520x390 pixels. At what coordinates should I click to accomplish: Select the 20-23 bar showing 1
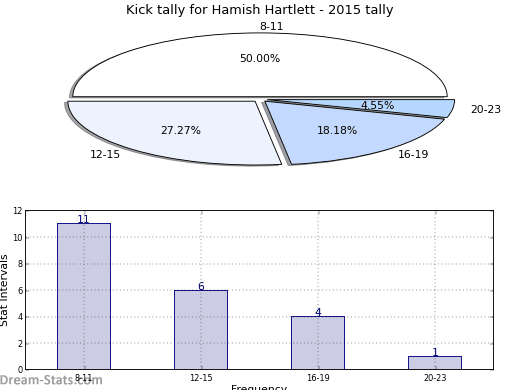435,363
